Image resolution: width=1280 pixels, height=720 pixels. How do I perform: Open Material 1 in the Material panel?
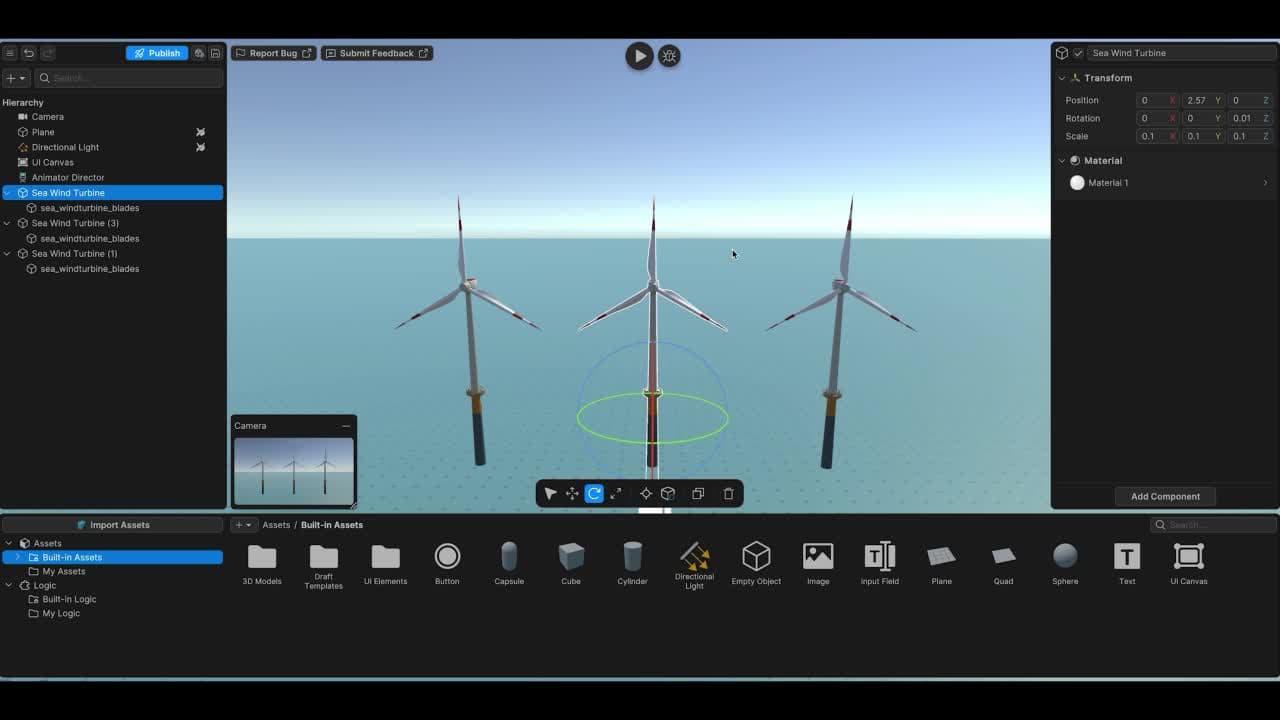[x=1110, y=182]
